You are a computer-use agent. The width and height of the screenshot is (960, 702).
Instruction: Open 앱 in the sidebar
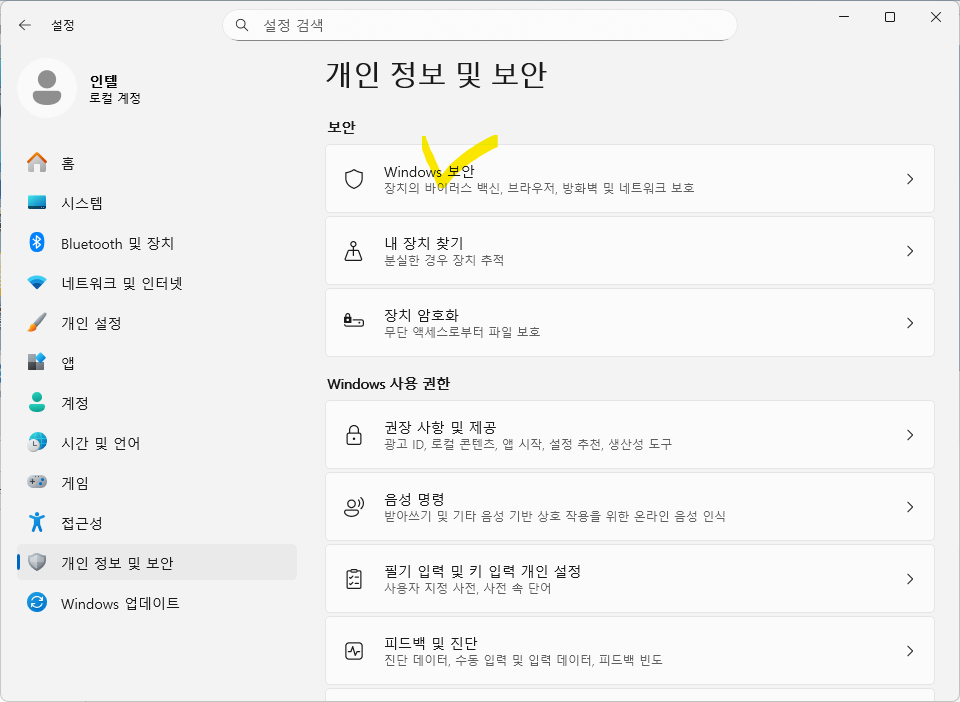point(157,362)
